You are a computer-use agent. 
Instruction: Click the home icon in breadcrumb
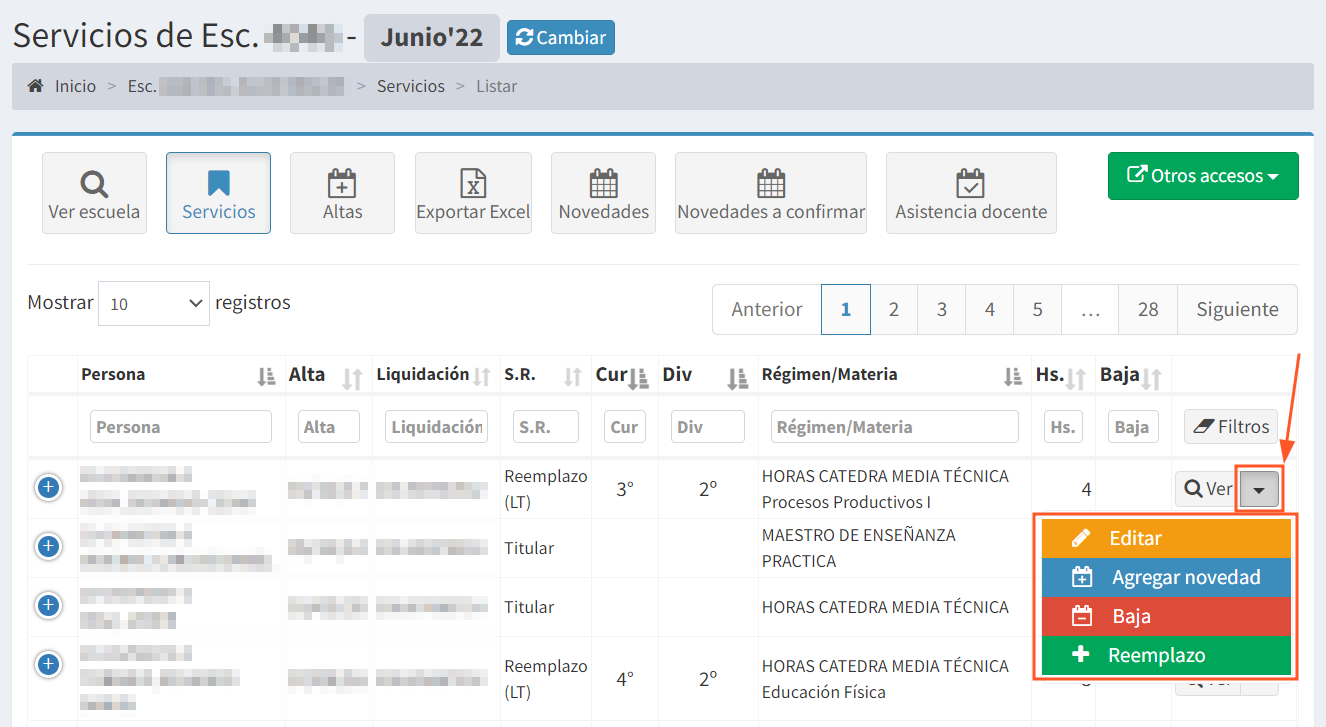(35, 86)
